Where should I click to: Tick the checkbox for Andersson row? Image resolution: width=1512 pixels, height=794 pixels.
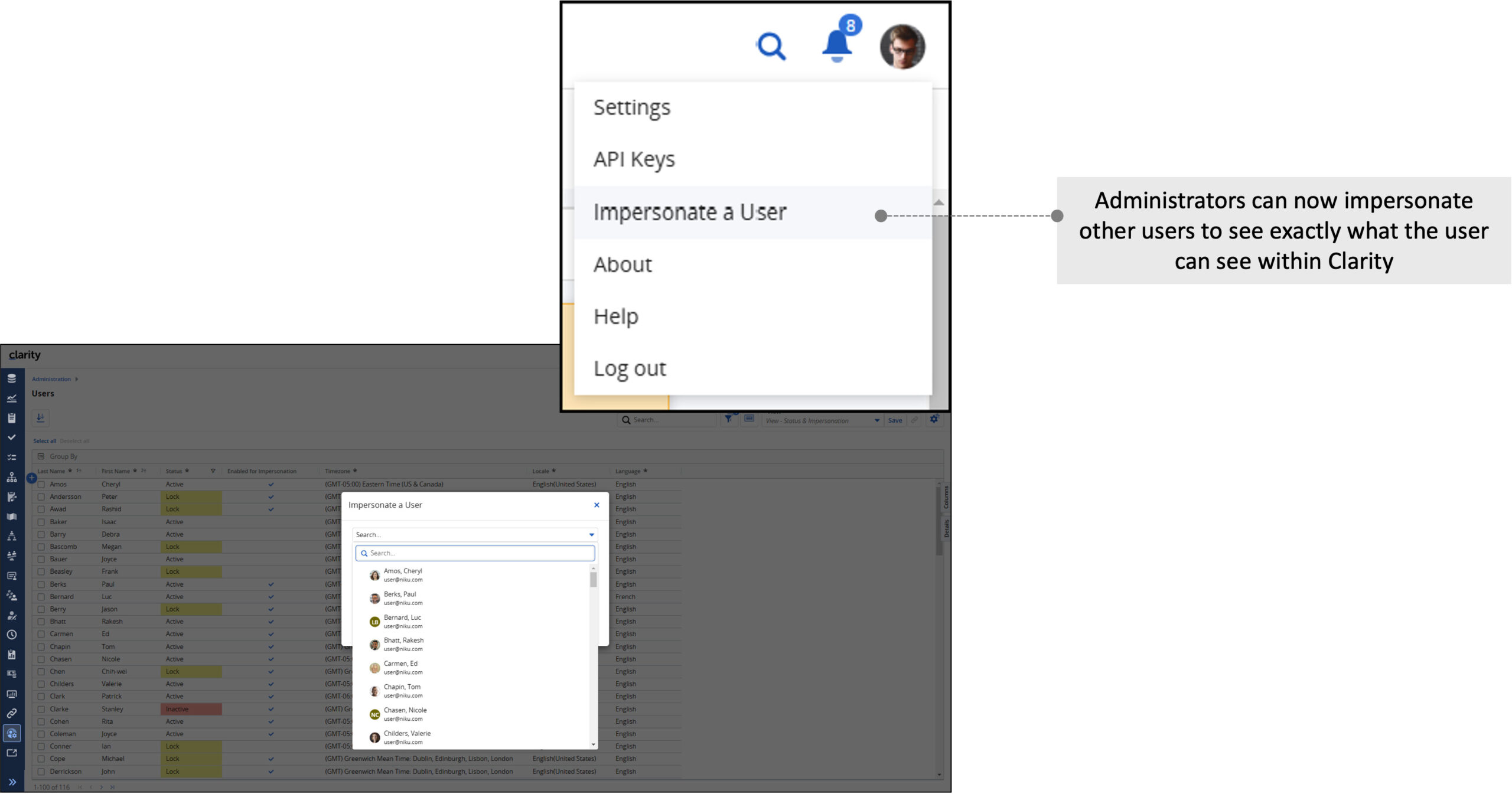coord(41,496)
